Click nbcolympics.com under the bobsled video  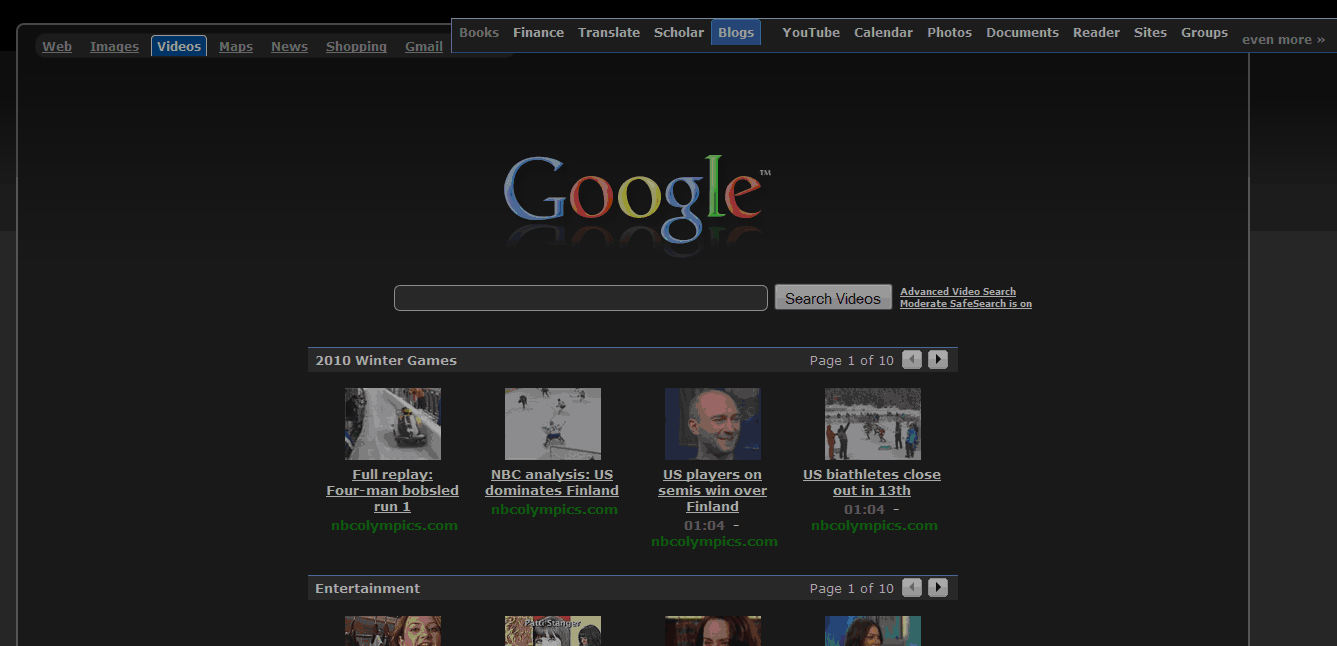click(x=395, y=525)
